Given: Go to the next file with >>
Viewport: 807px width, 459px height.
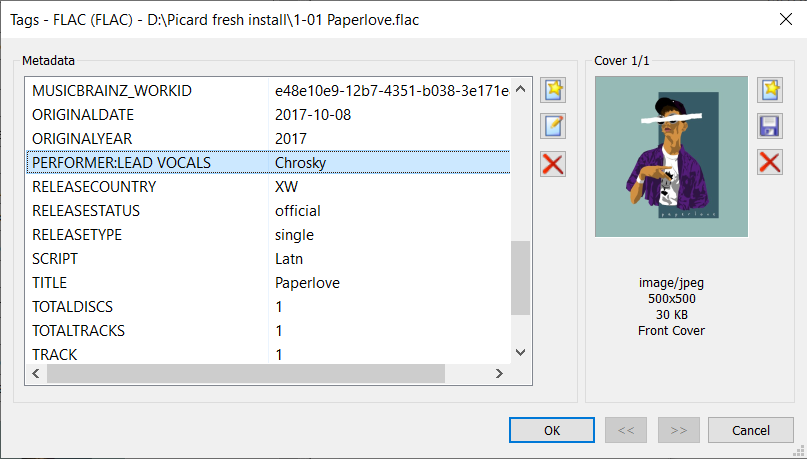Looking at the screenshot, I should point(679,430).
